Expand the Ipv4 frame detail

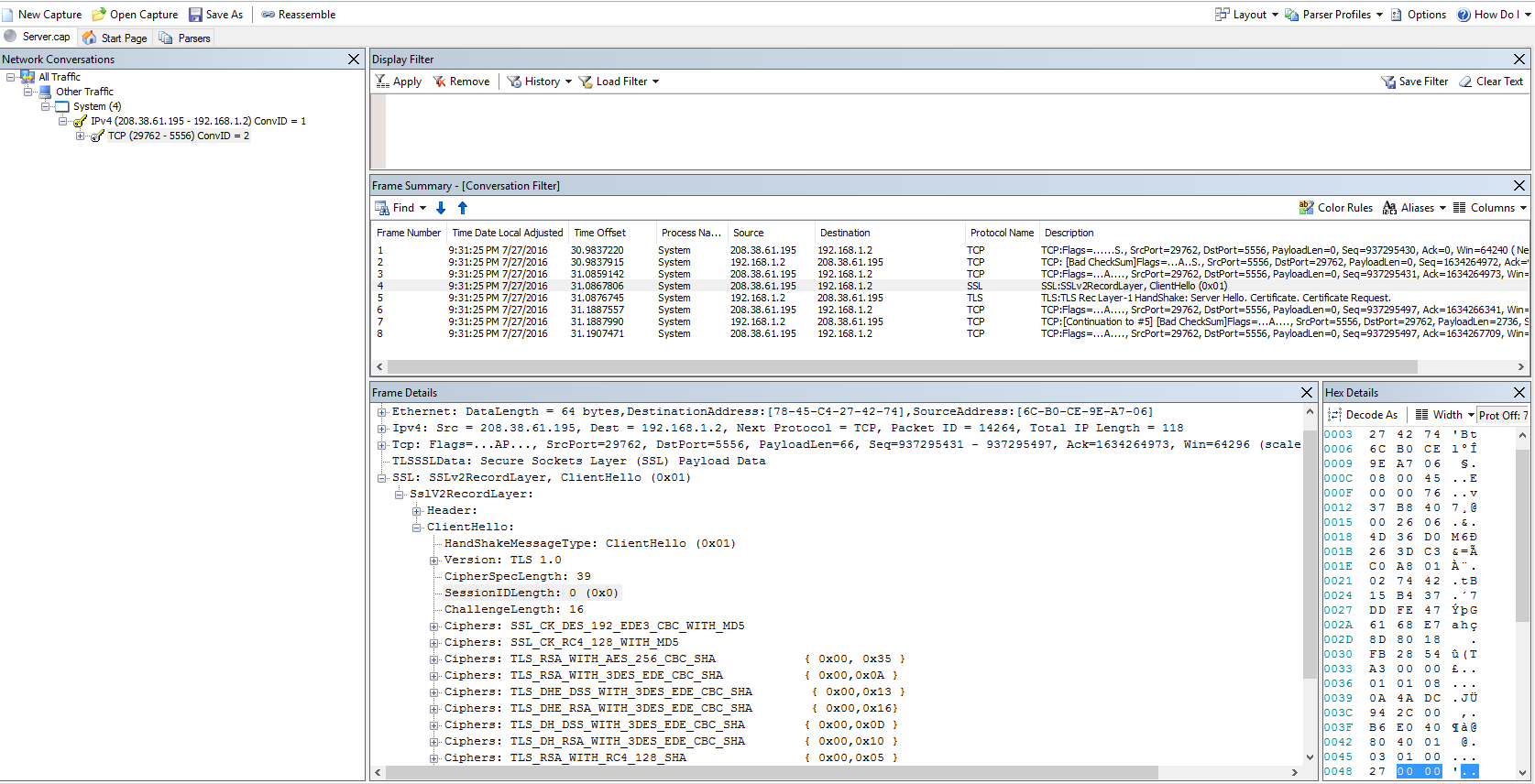pos(382,429)
